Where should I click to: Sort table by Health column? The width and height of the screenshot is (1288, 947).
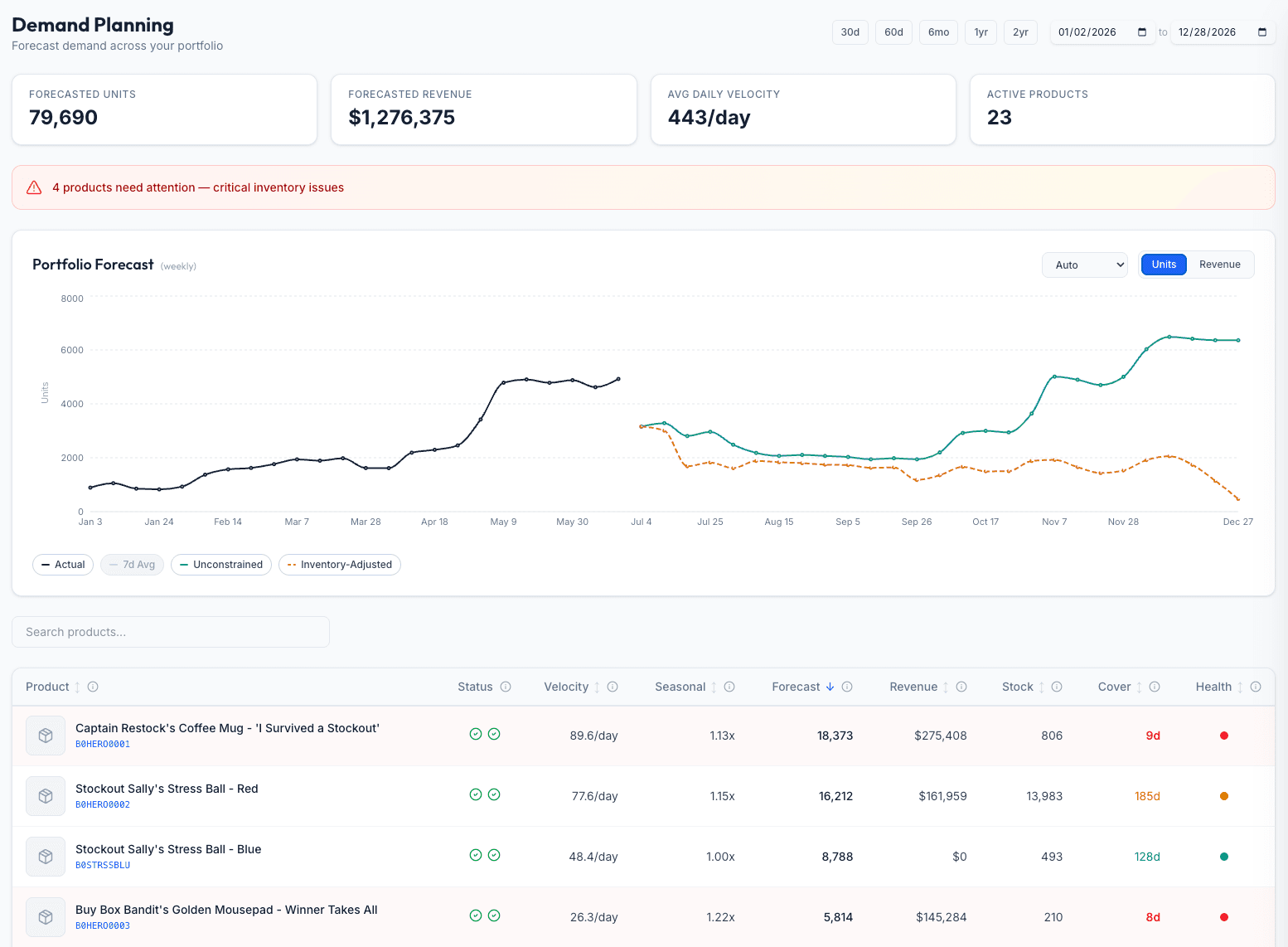coord(1220,687)
